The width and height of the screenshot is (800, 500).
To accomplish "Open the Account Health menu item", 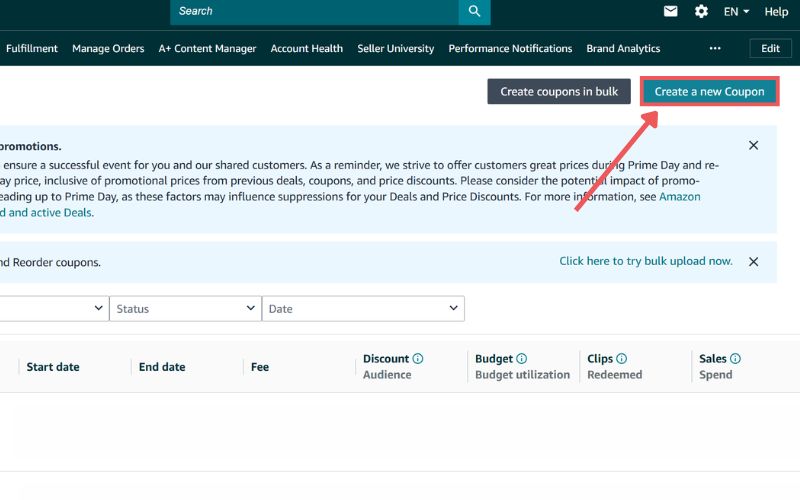I will (307, 48).
